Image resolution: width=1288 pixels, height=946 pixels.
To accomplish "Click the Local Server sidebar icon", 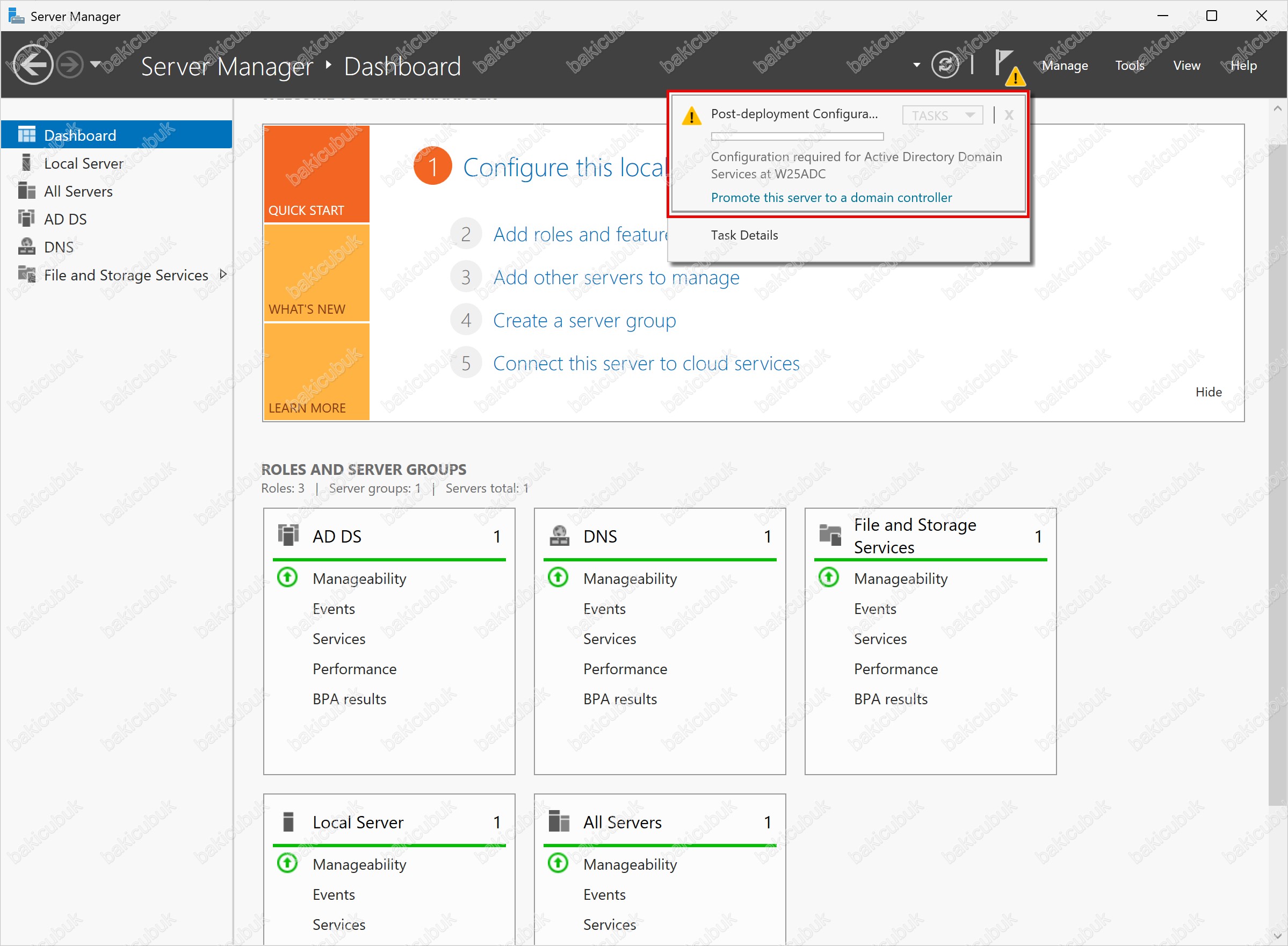I will click(26, 163).
